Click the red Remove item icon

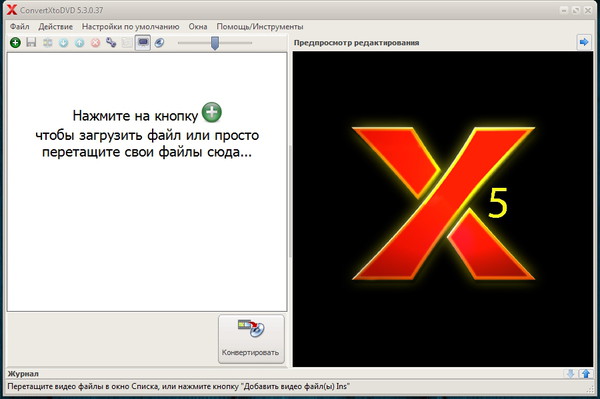pyautogui.click(x=96, y=42)
